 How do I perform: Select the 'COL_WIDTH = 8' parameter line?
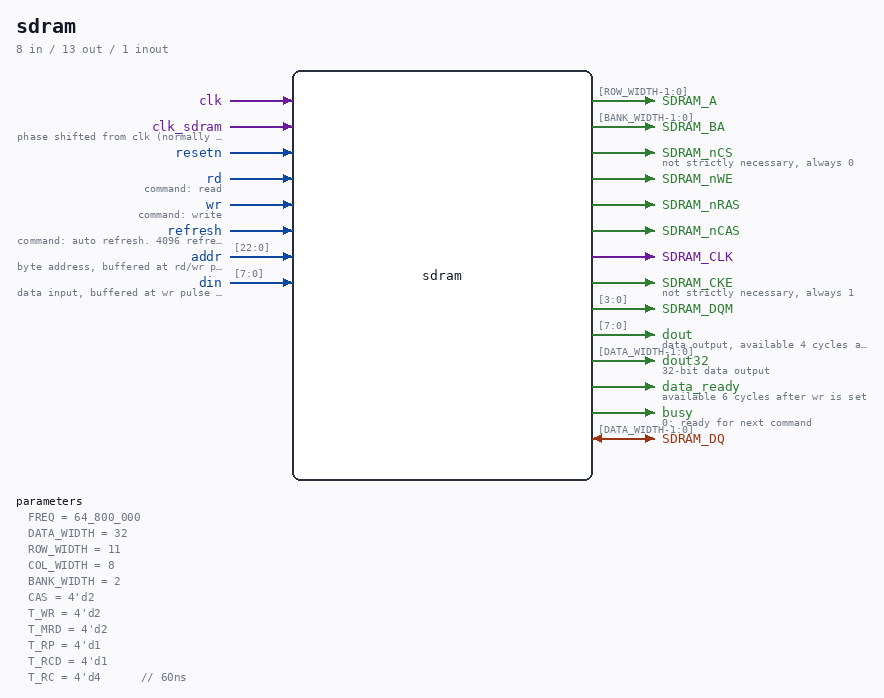point(71,565)
